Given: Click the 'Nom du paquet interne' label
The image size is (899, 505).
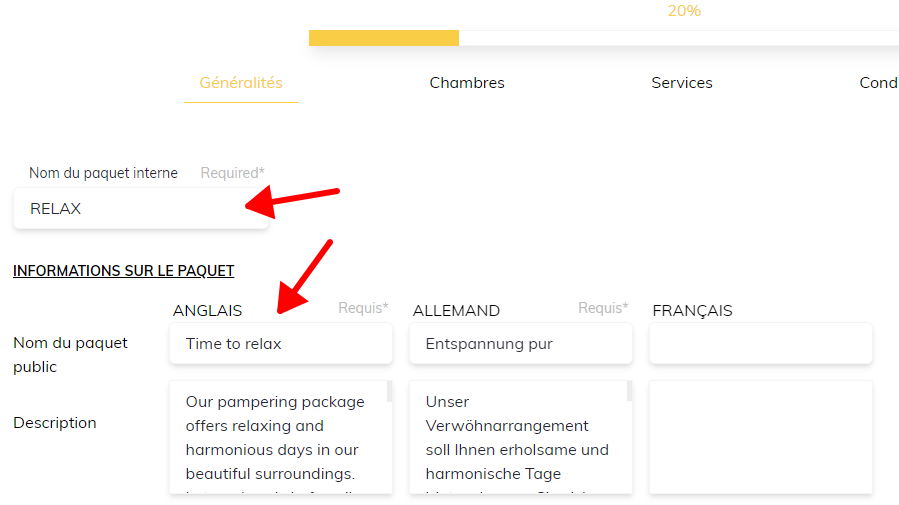Looking at the screenshot, I should click(x=103, y=173).
